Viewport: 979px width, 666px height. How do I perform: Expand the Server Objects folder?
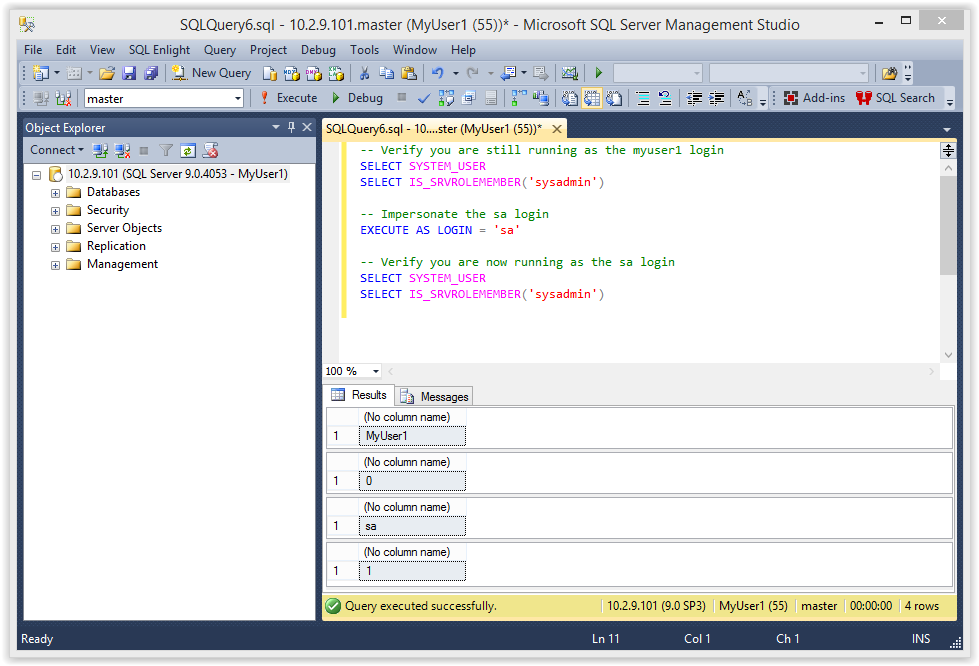pos(56,229)
